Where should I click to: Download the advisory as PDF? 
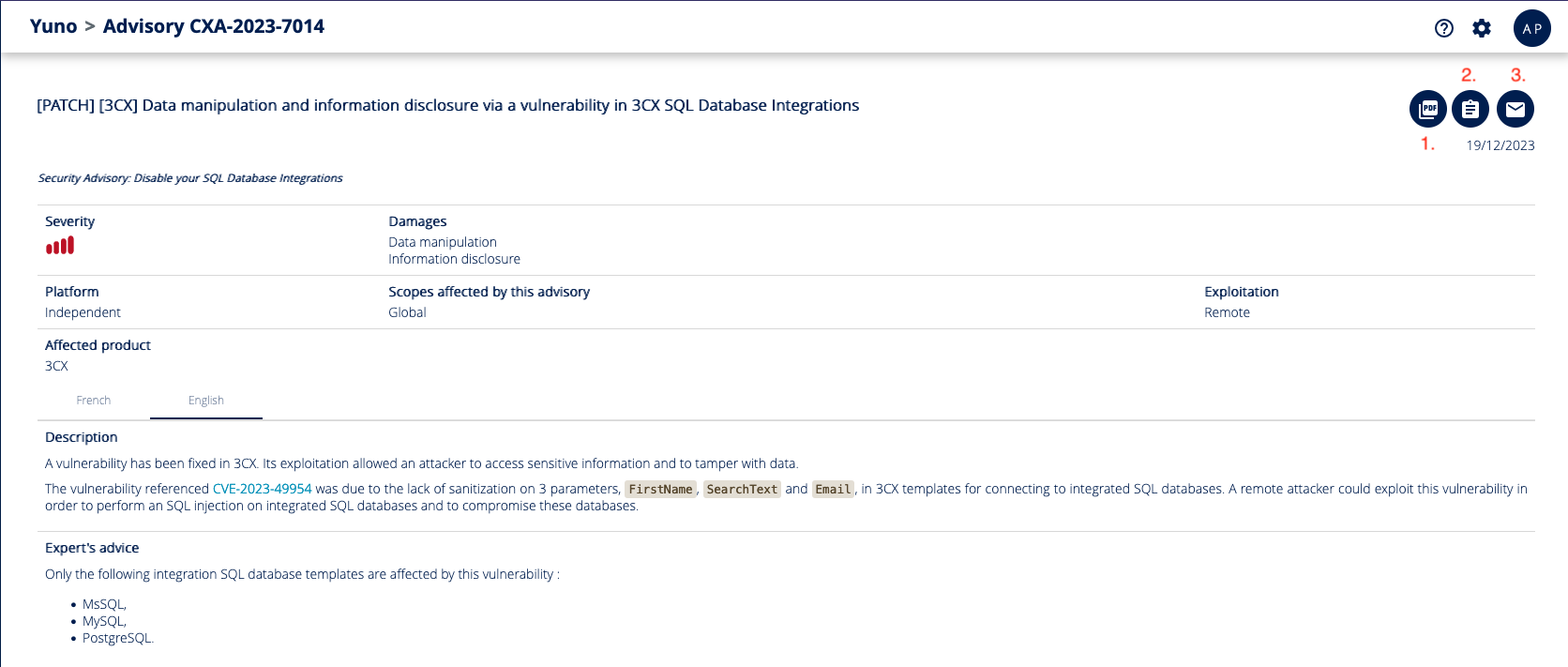click(1427, 110)
